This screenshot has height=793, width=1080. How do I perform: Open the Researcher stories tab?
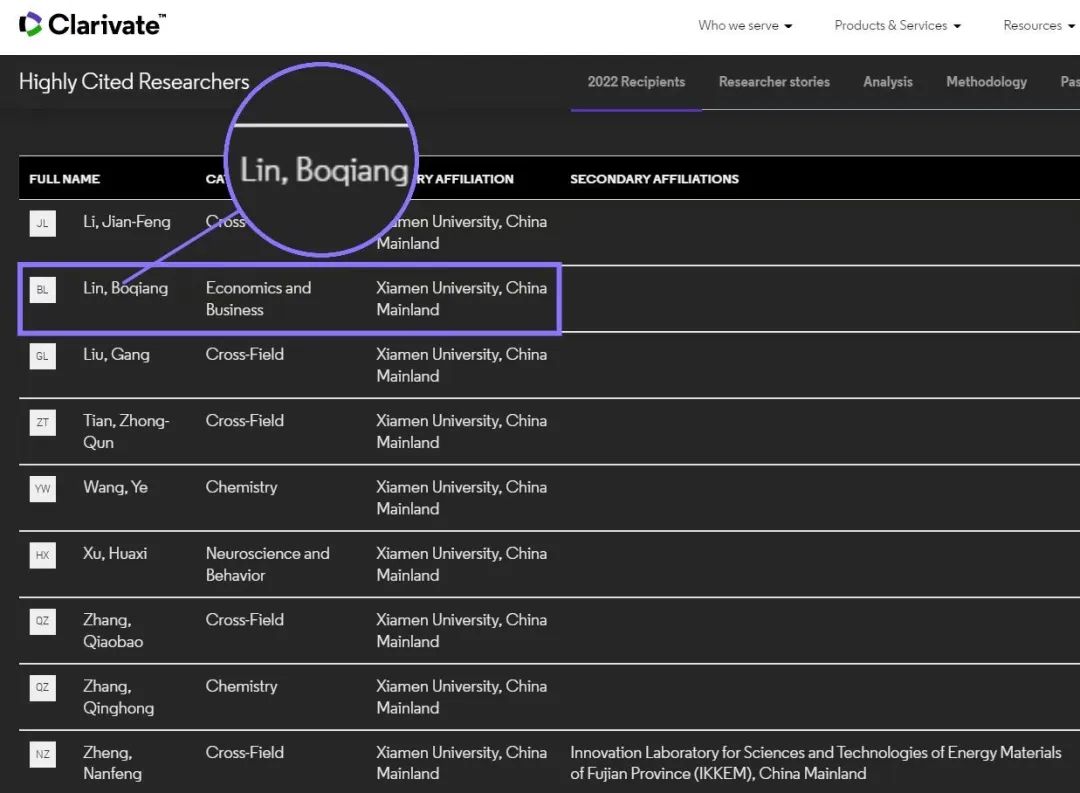coord(774,82)
